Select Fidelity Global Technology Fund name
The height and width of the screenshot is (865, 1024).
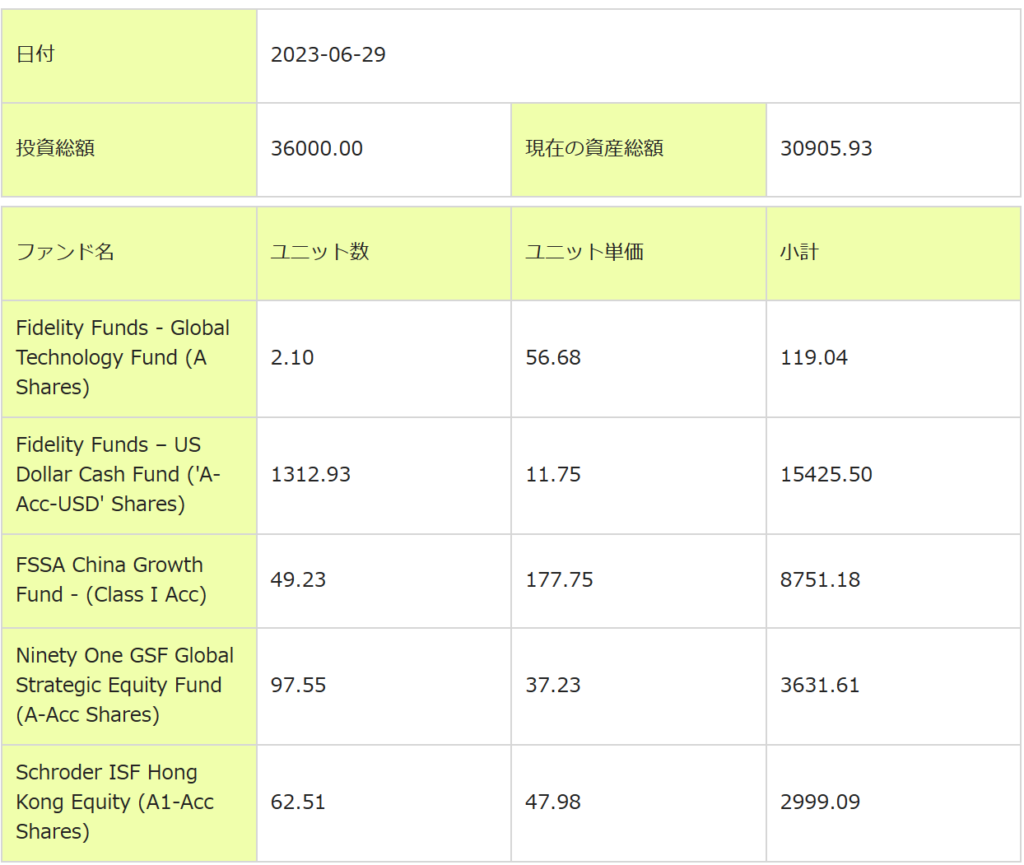(122, 357)
